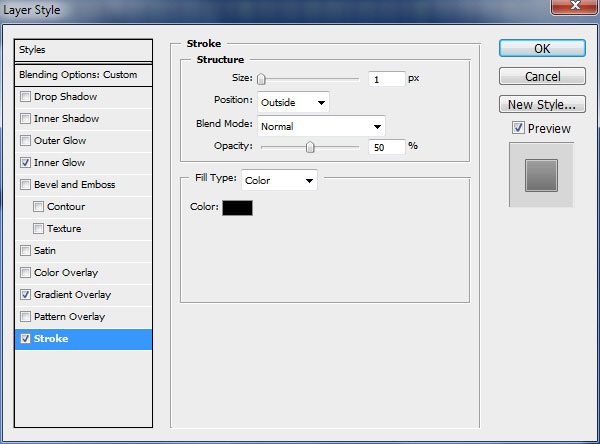Image resolution: width=600 pixels, height=444 pixels.
Task: Open the Texture settings by its label
Action: pyautogui.click(x=64, y=229)
